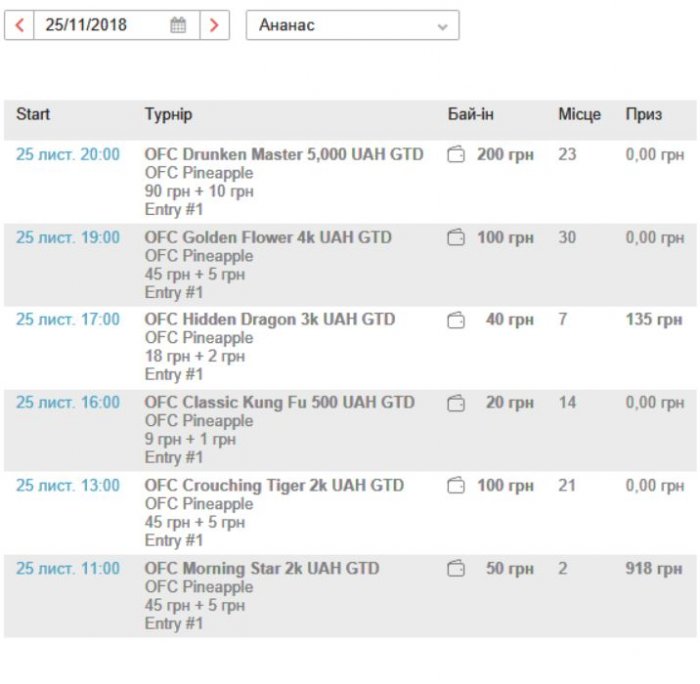Sort by the Бай-ін column header
This screenshot has width=700, height=684.
pyautogui.click(x=470, y=114)
